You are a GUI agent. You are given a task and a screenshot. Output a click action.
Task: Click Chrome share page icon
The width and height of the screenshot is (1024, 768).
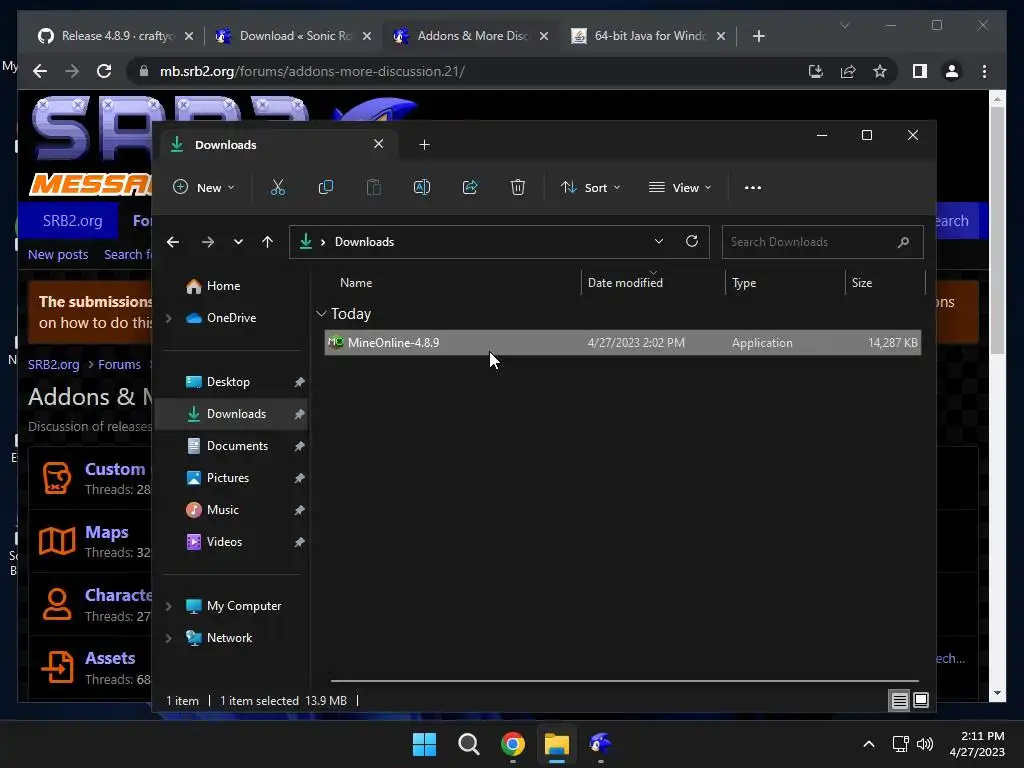click(848, 71)
